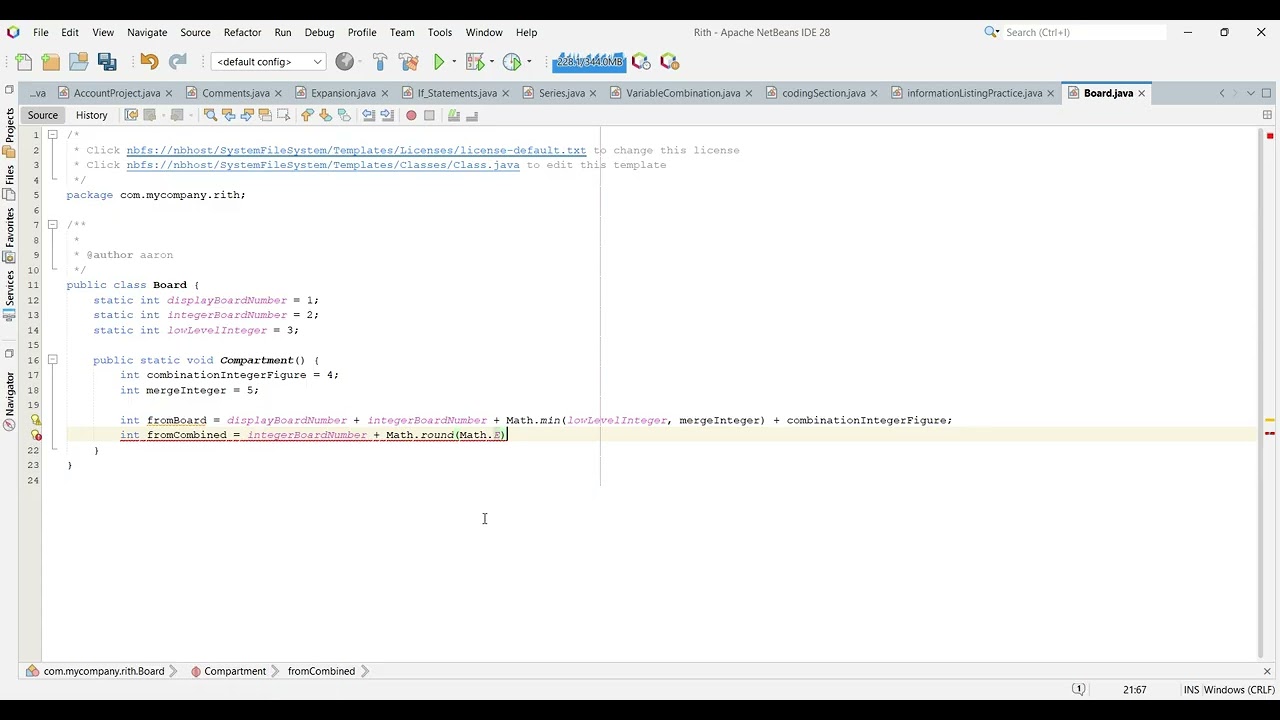
Task: Collapse the Compartment method code fold
Action: pyautogui.click(x=52, y=360)
